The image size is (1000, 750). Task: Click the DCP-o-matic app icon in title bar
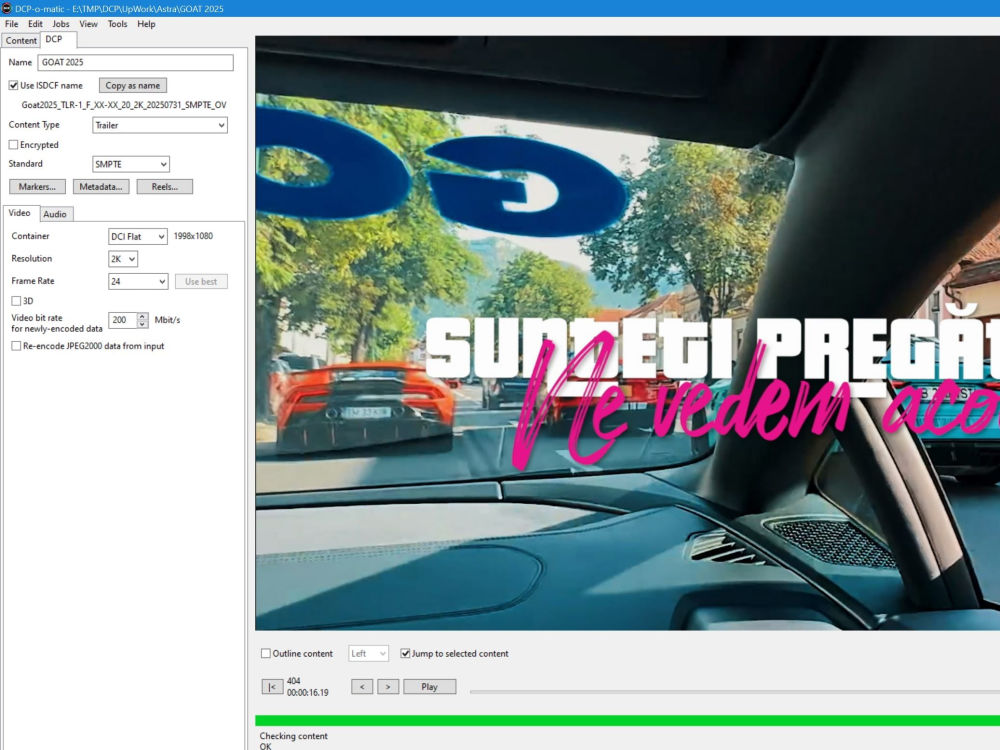pyautogui.click(x=7, y=8)
